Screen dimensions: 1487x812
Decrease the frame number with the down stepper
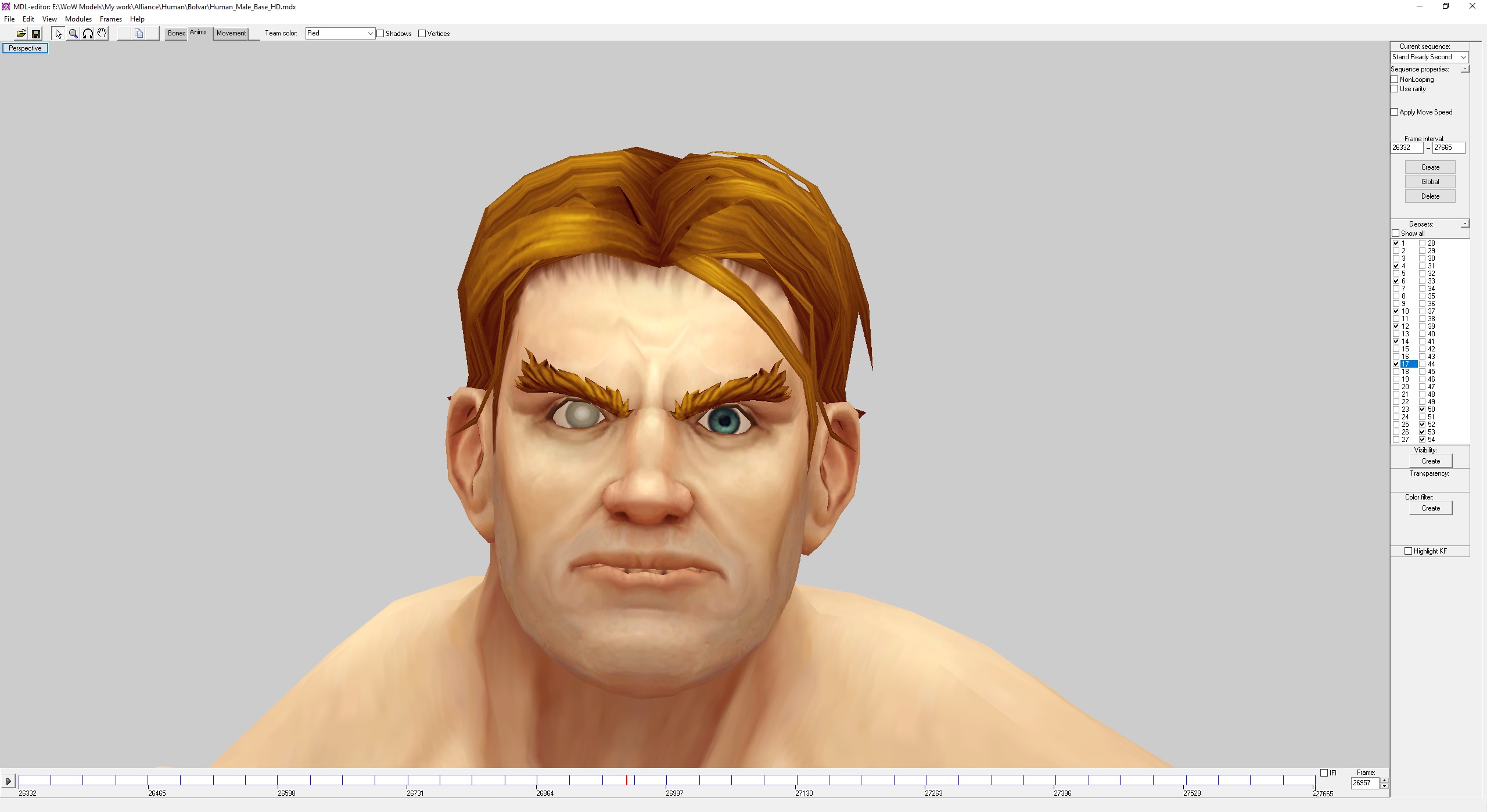coord(1384,786)
